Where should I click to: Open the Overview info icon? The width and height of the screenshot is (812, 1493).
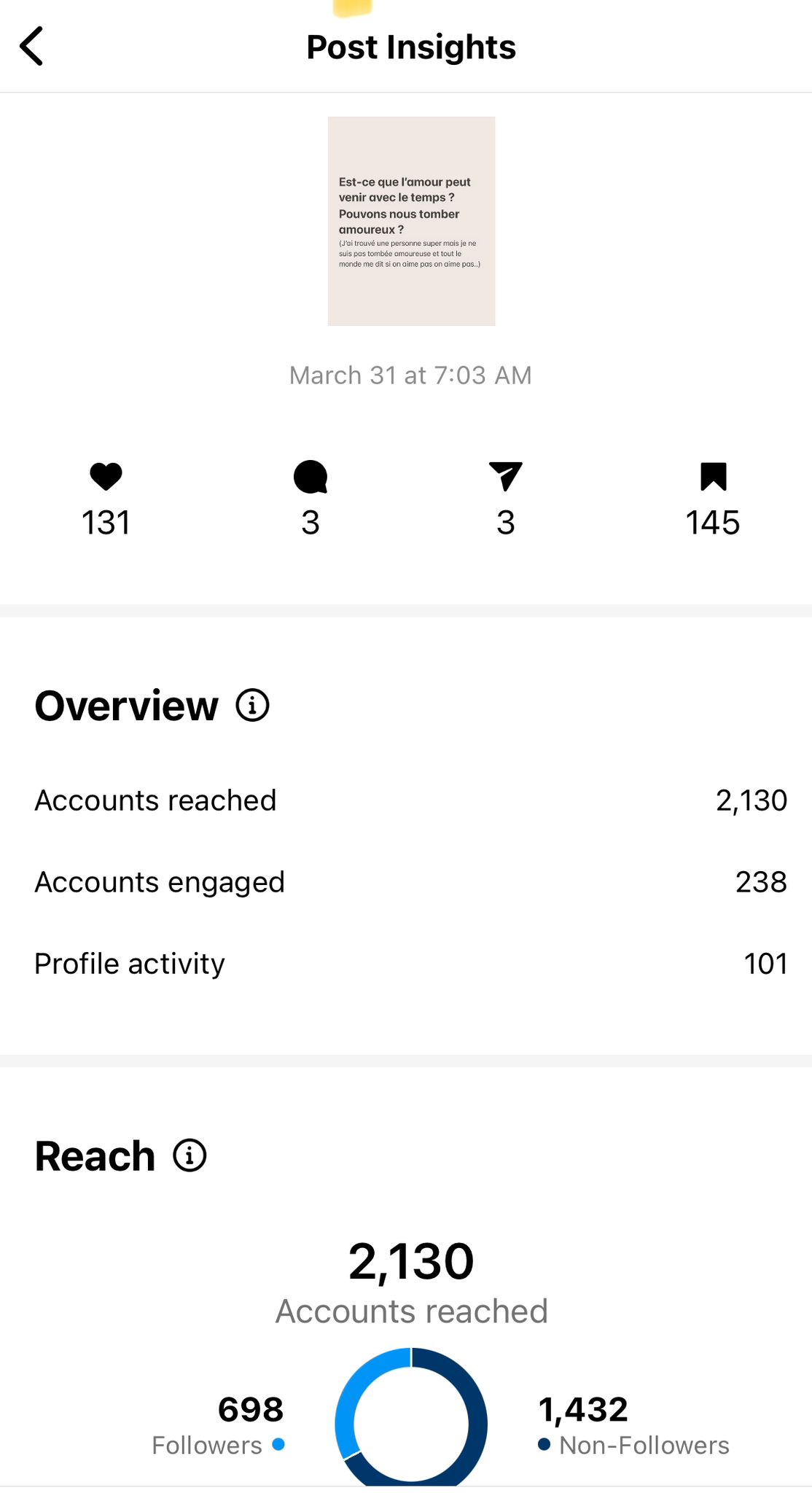click(253, 706)
